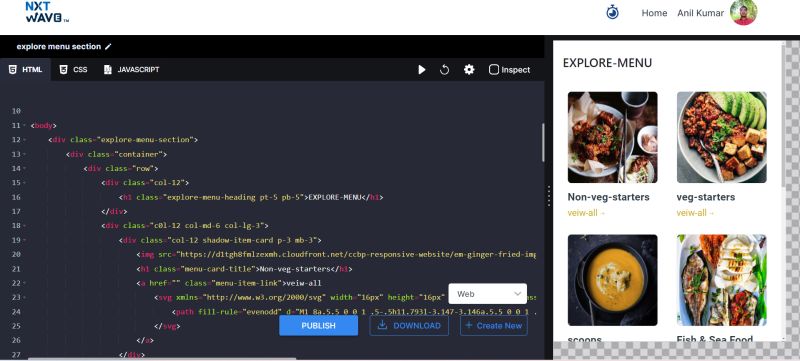Click the Non-veg-starters food thumbnail
The height and width of the screenshot is (361, 800).
coord(612,137)
